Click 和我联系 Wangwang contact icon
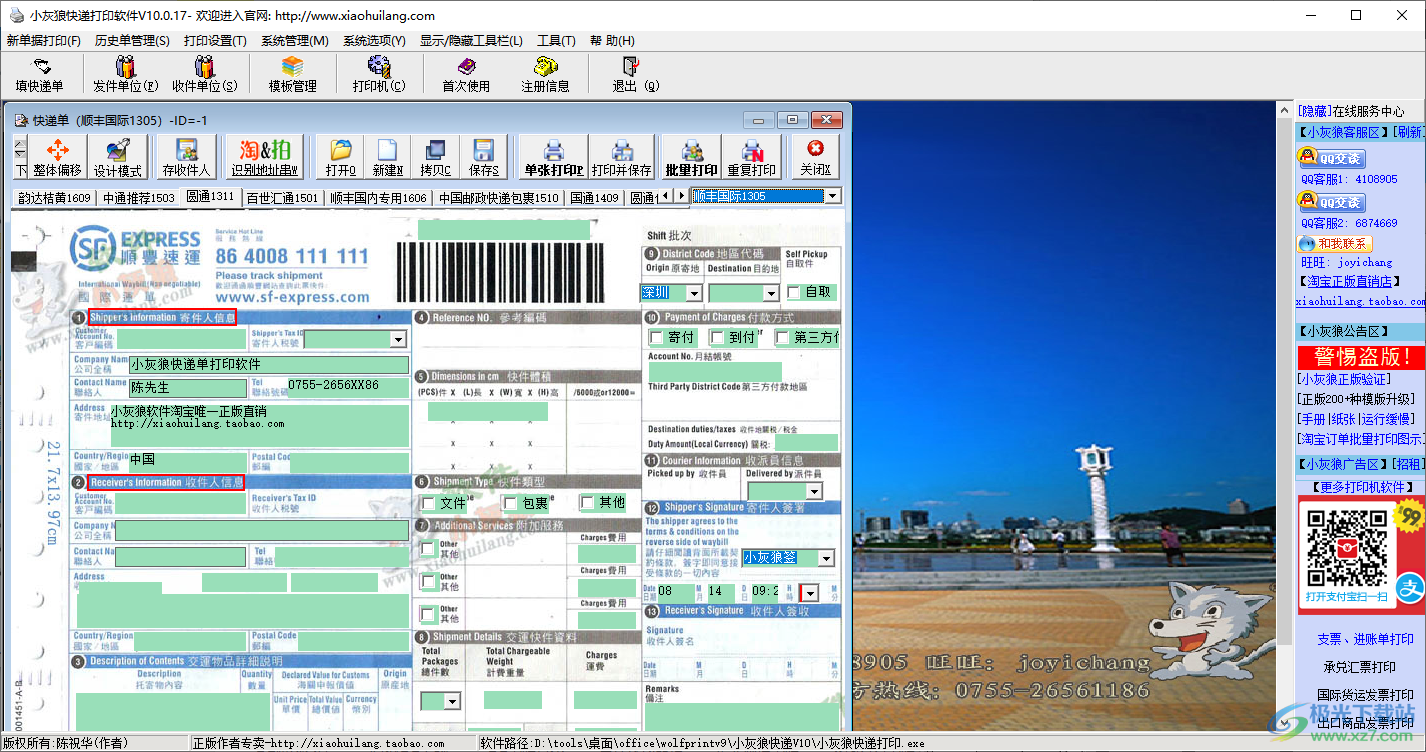This screenshot has width=1426, height=752. click(x=1336, y=244)
